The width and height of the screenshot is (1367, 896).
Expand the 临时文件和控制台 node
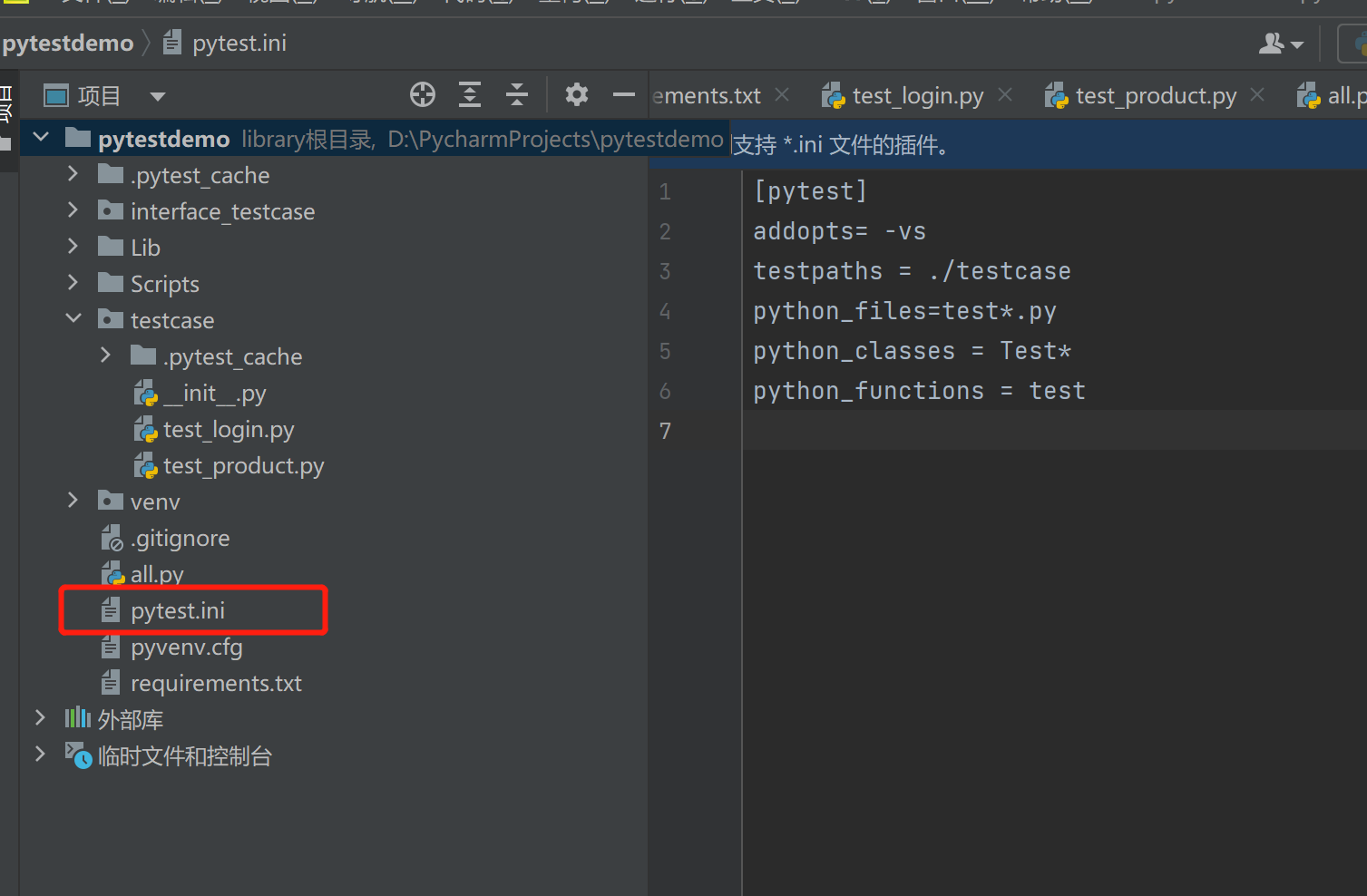[x=40, y=755]
